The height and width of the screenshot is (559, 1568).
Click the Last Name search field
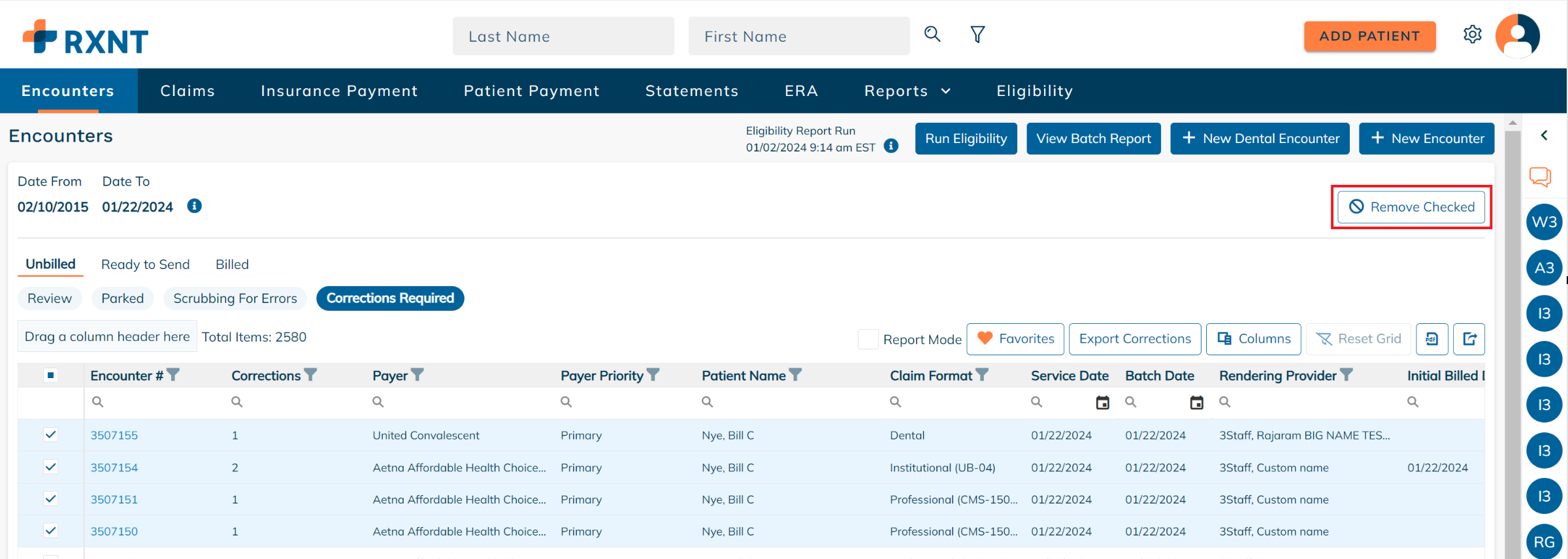coord(563,37)
